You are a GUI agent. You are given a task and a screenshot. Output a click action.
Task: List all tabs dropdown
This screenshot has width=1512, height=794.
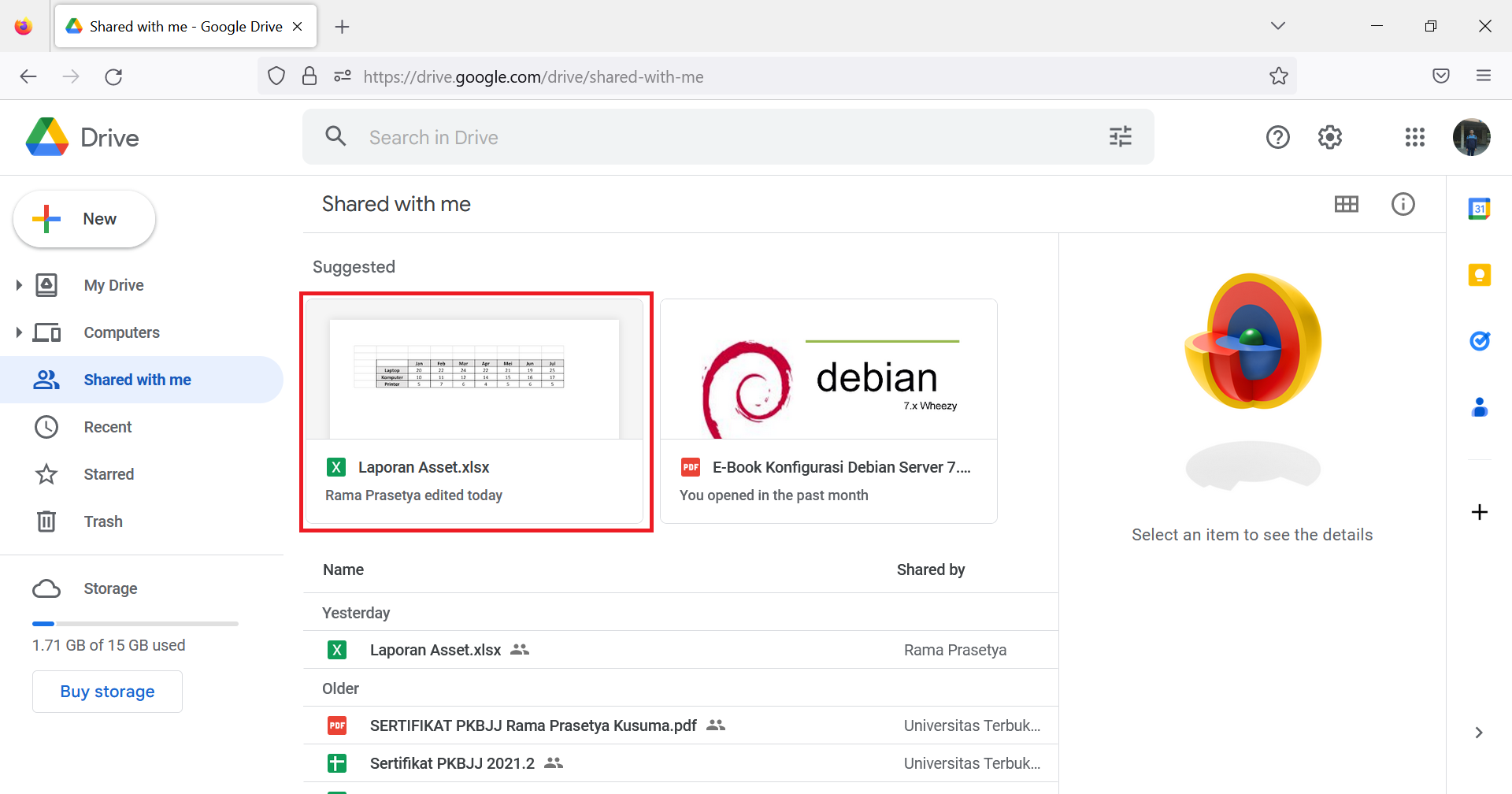(x=1278, y=26)
